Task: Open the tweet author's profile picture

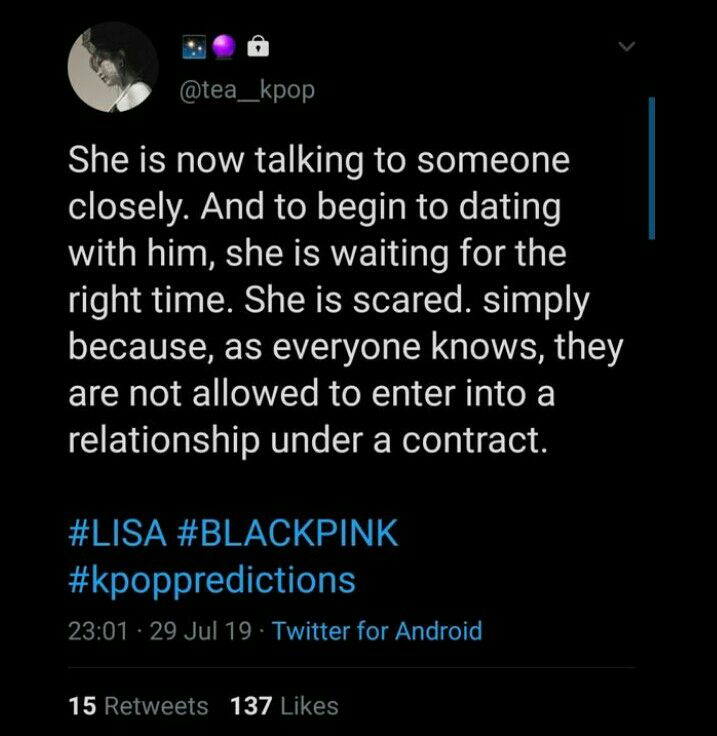Action: (x=113, y=67)
